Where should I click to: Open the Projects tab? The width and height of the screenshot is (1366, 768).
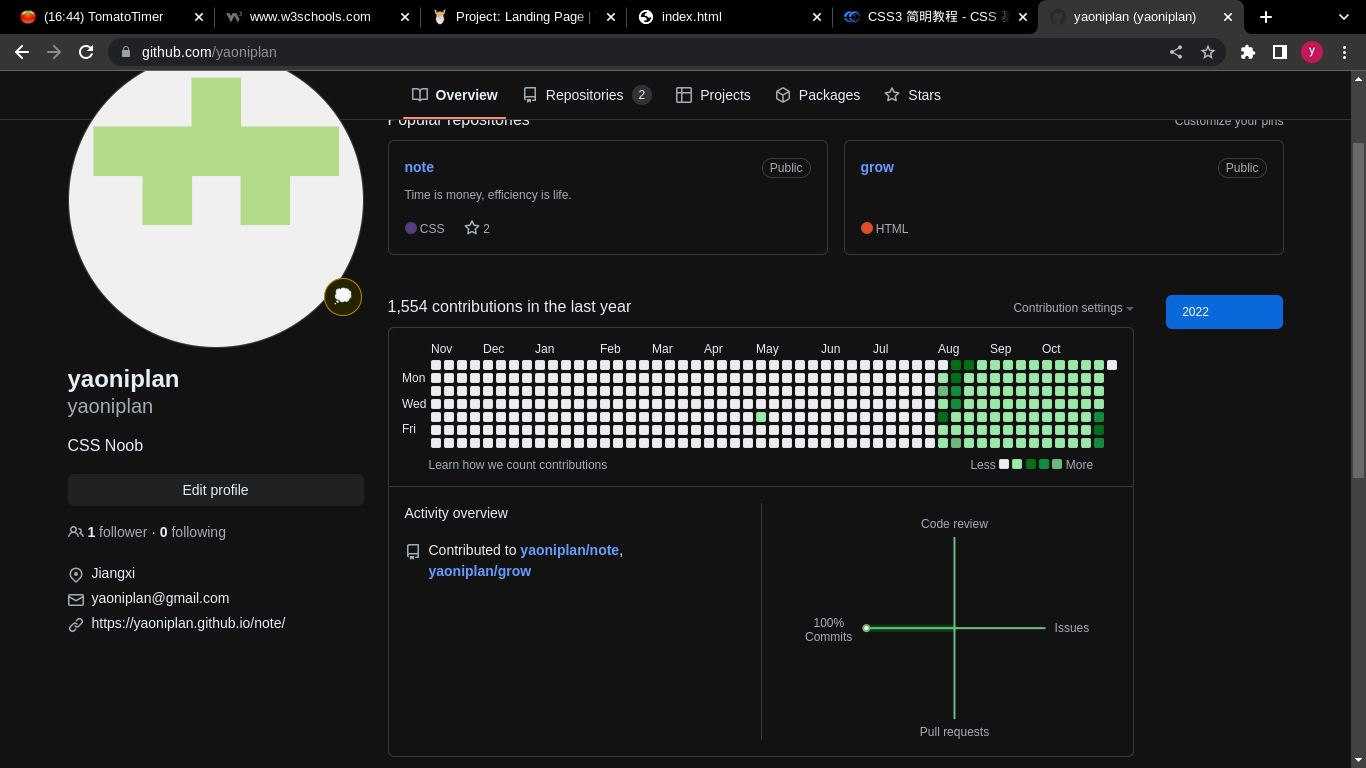pos(713,95)
